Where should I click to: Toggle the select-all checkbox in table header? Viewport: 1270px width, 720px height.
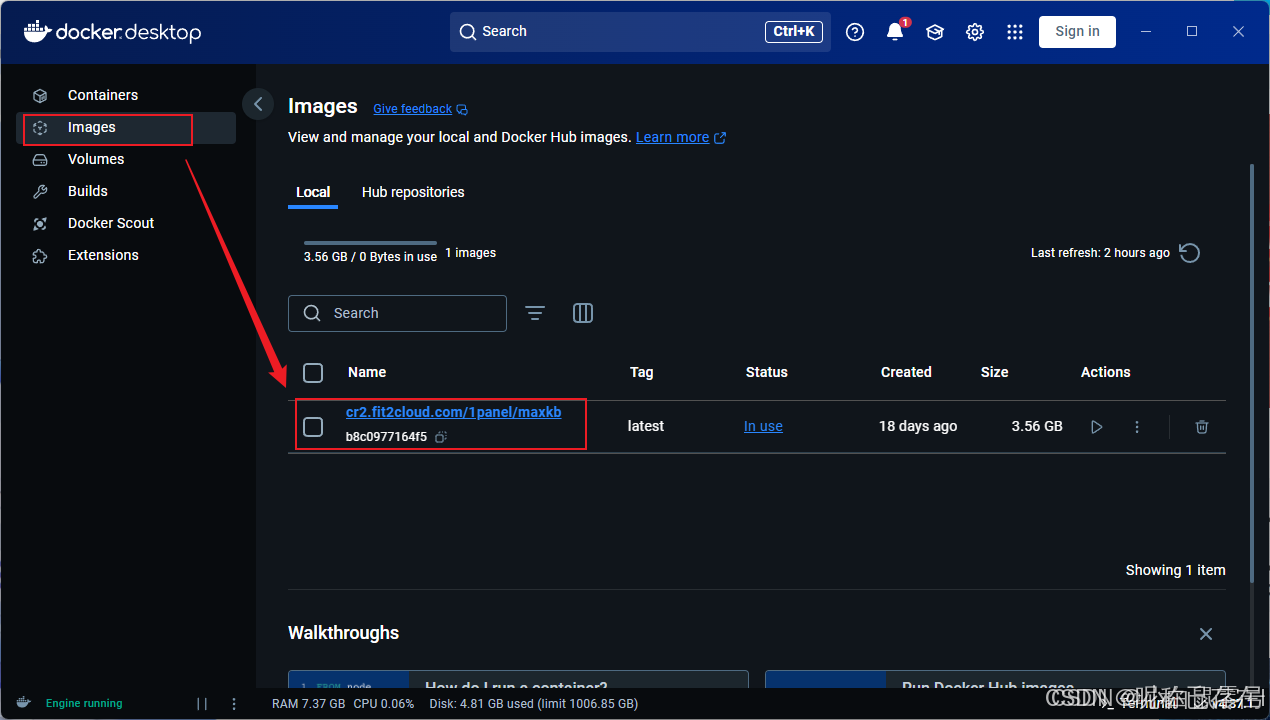(x=313, y=373)
